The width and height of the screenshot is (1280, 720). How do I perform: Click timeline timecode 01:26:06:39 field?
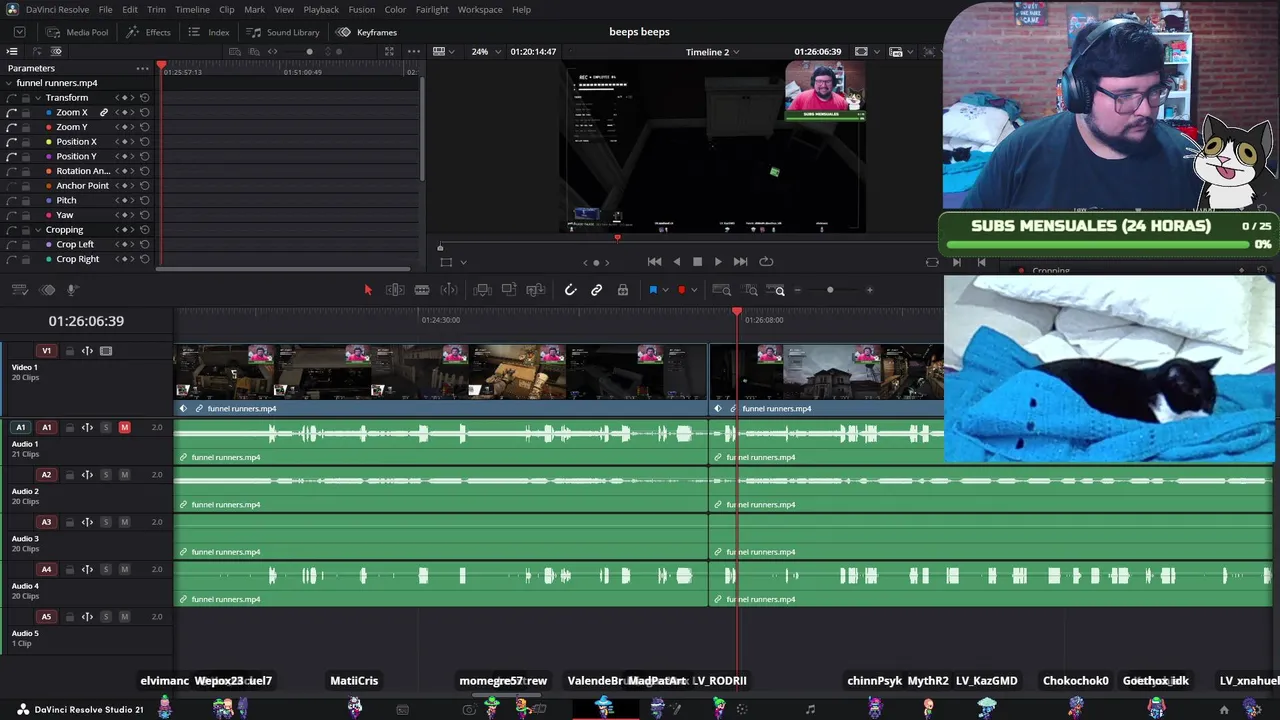point(86,321)
